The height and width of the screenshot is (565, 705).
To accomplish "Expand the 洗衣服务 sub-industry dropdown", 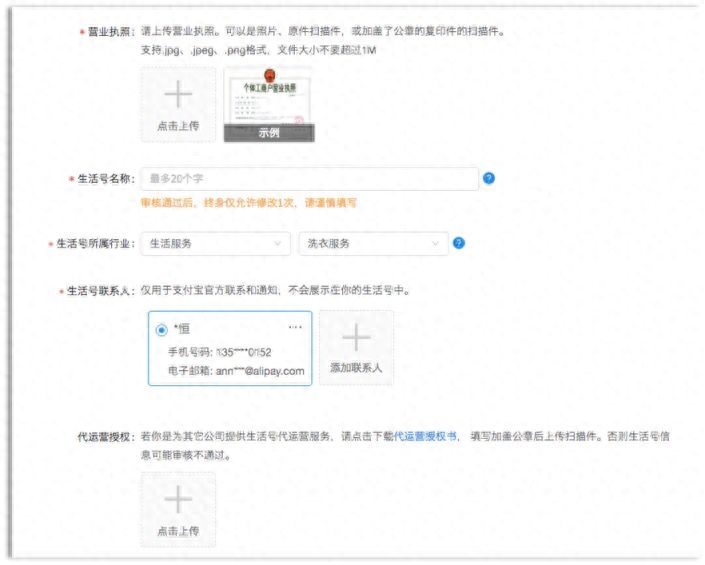I will tap(372, 243).
